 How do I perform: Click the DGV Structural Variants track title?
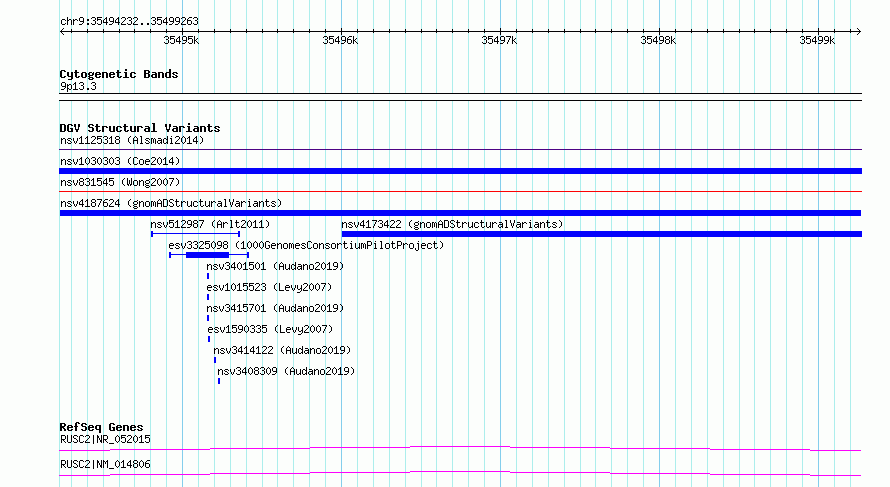click(140, 128)
